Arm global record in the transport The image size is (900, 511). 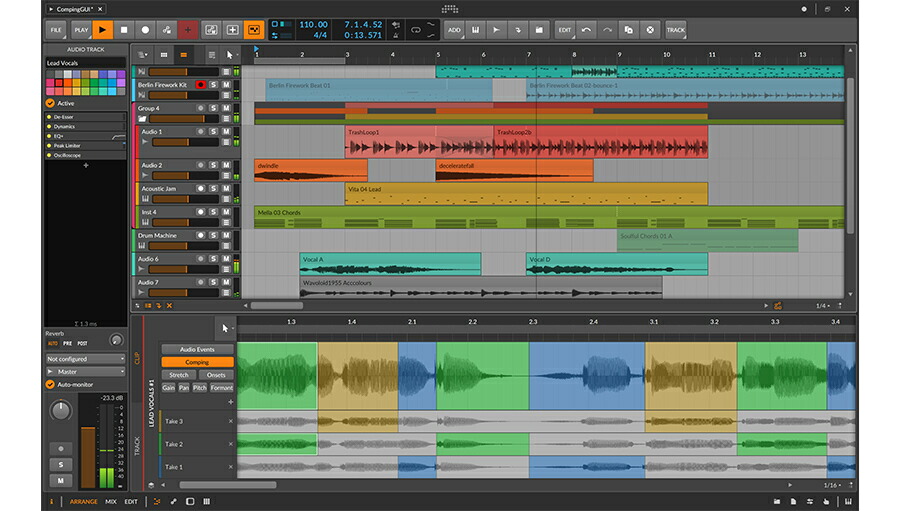coord(145,30)
